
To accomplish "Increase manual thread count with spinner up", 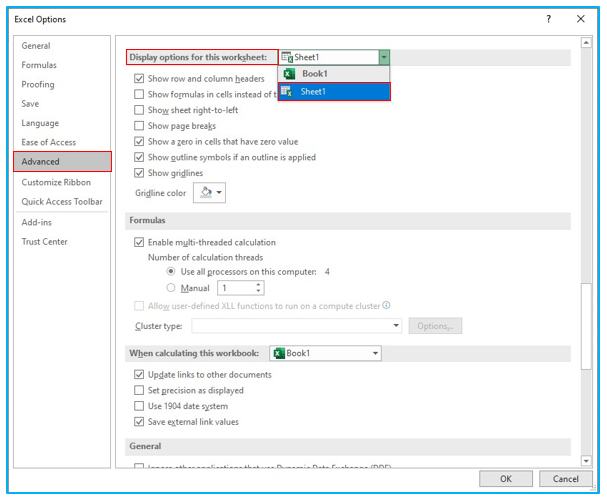I will click(x=259, y=285).
